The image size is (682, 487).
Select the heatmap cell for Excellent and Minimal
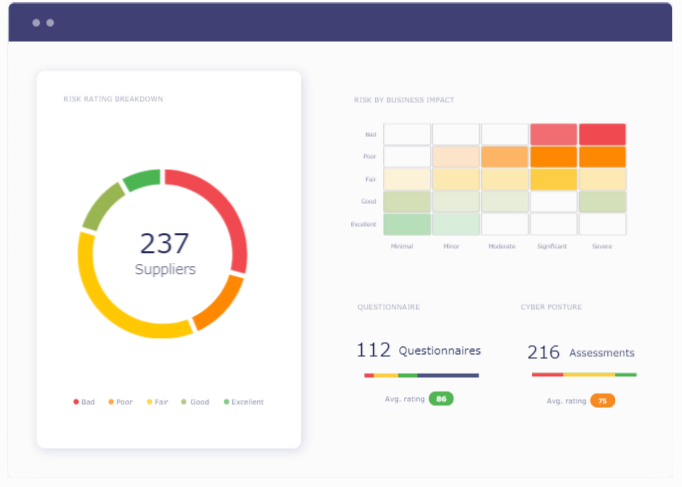[x=407, y=224]
